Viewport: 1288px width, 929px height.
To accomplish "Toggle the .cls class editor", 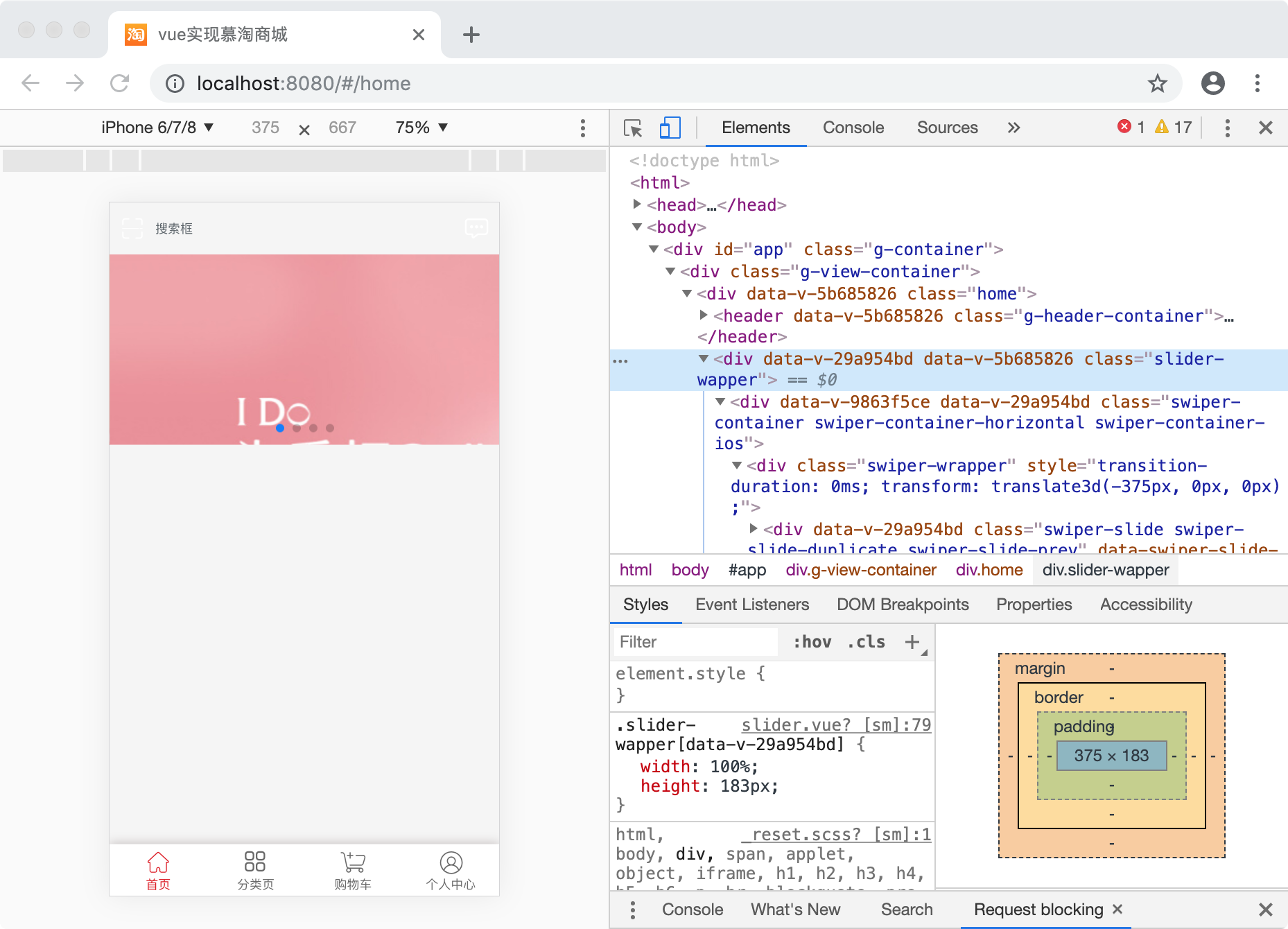I will point(866,642).
